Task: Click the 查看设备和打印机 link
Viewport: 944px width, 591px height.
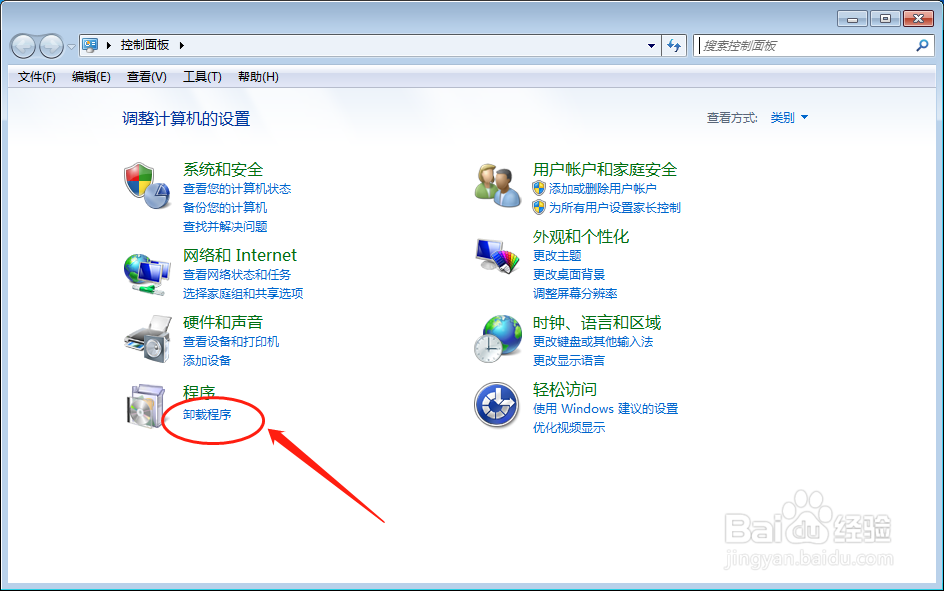Action: point(231,341)
